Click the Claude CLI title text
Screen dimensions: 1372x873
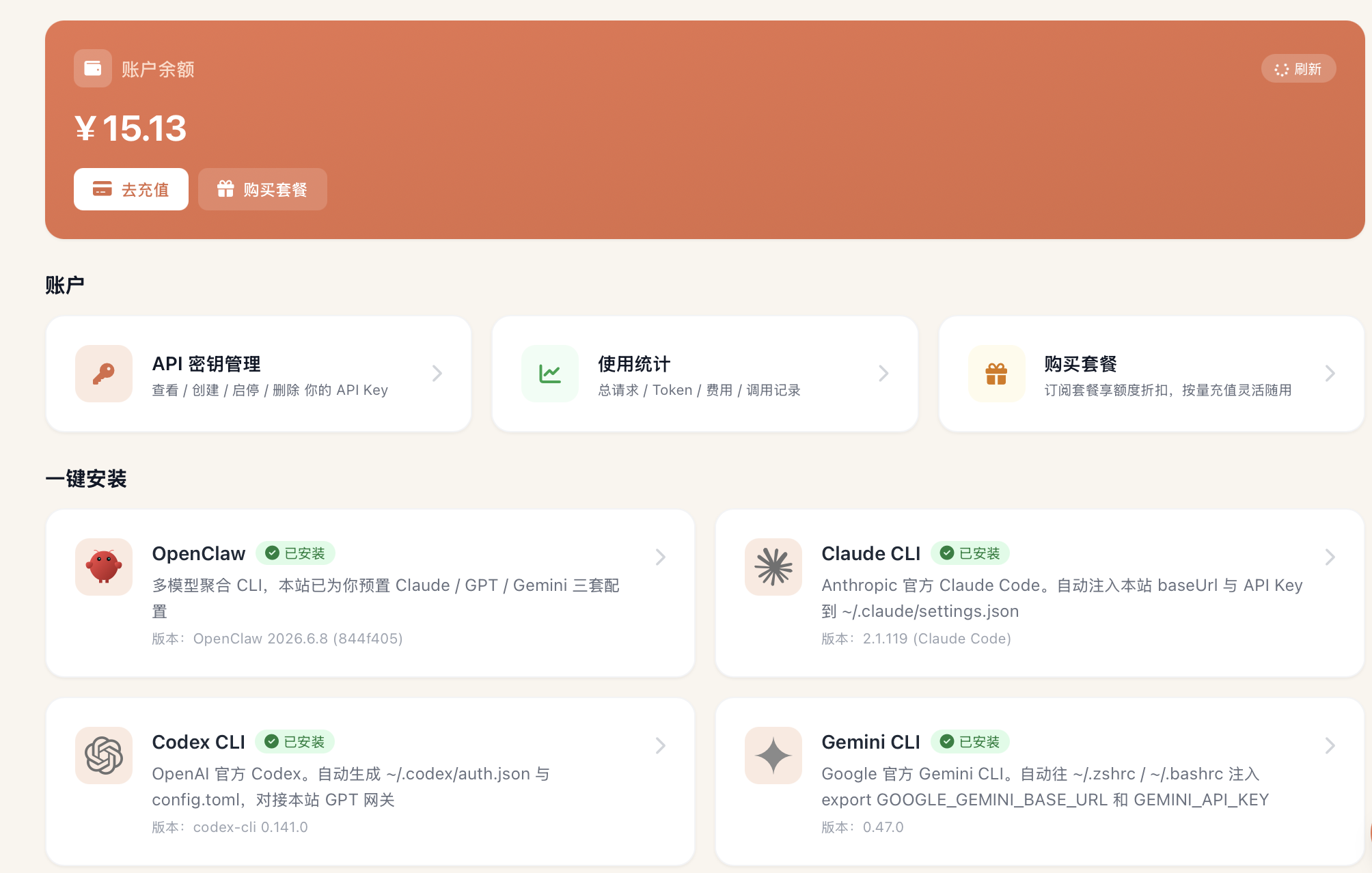point(871,553)
